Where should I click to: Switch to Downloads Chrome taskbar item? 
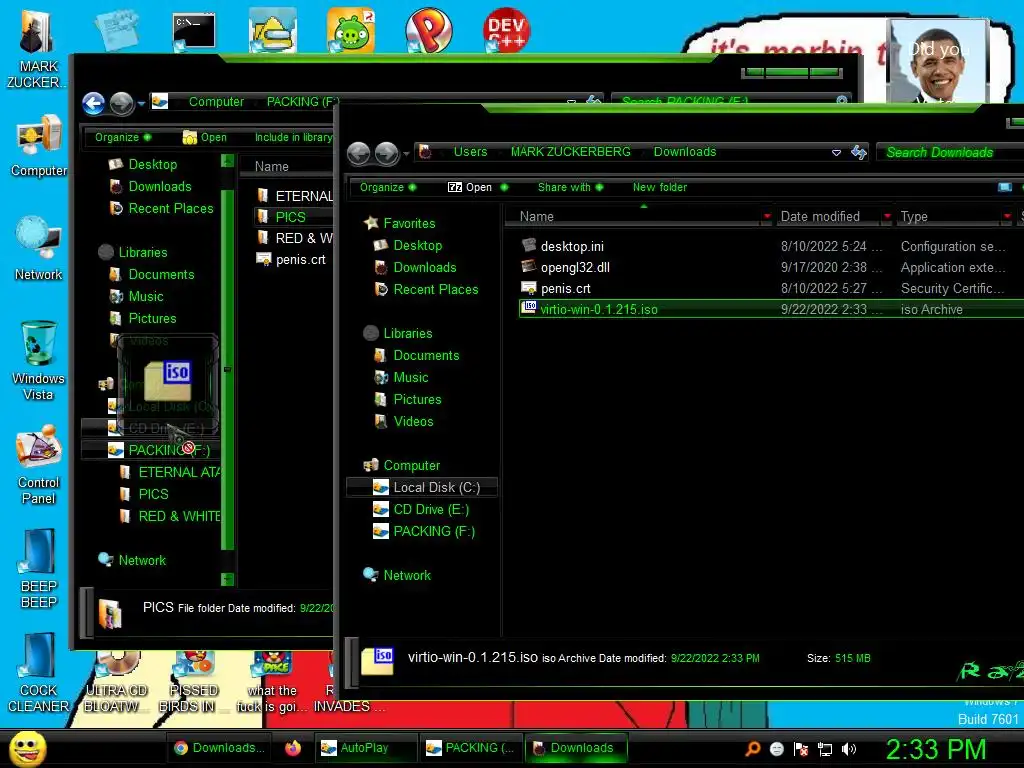(221, 748)
